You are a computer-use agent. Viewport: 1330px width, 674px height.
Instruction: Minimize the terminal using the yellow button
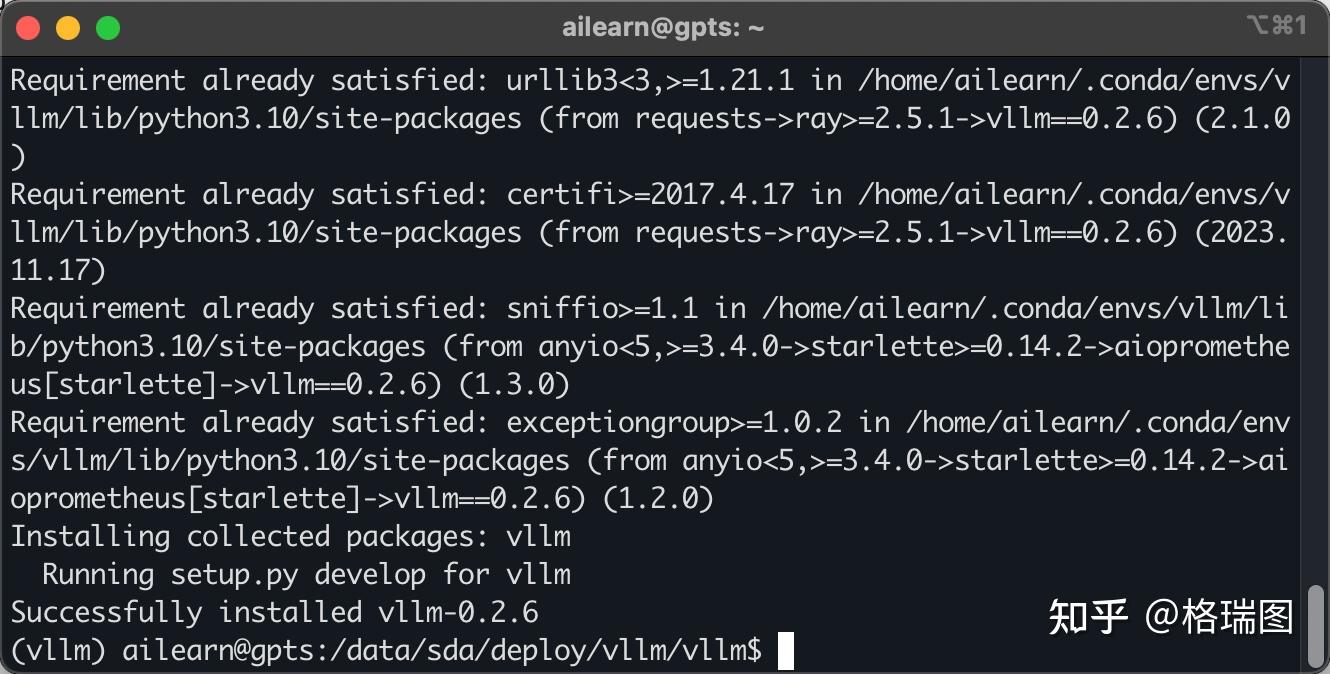68,28
